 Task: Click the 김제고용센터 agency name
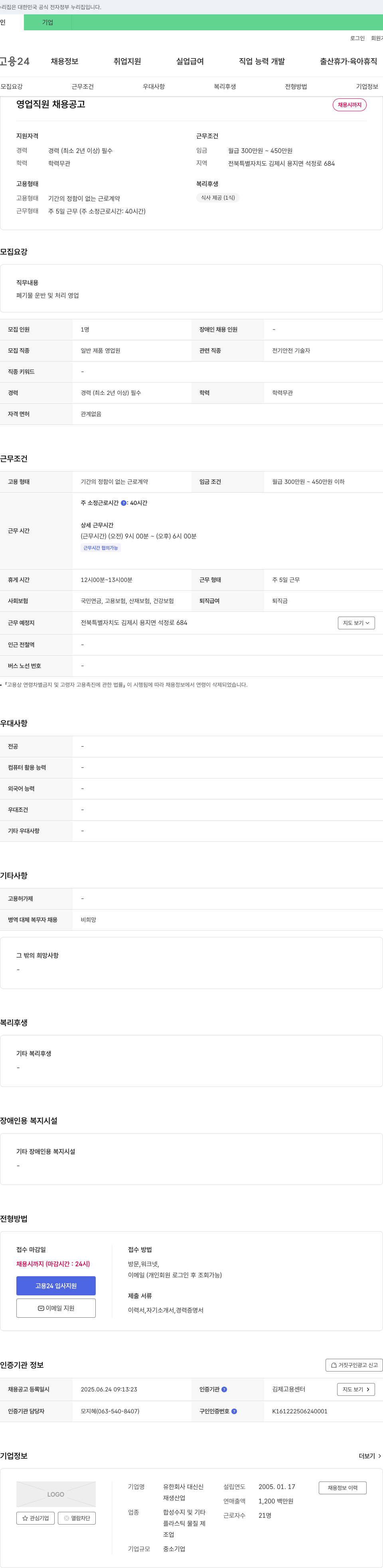coord(288,1389)
